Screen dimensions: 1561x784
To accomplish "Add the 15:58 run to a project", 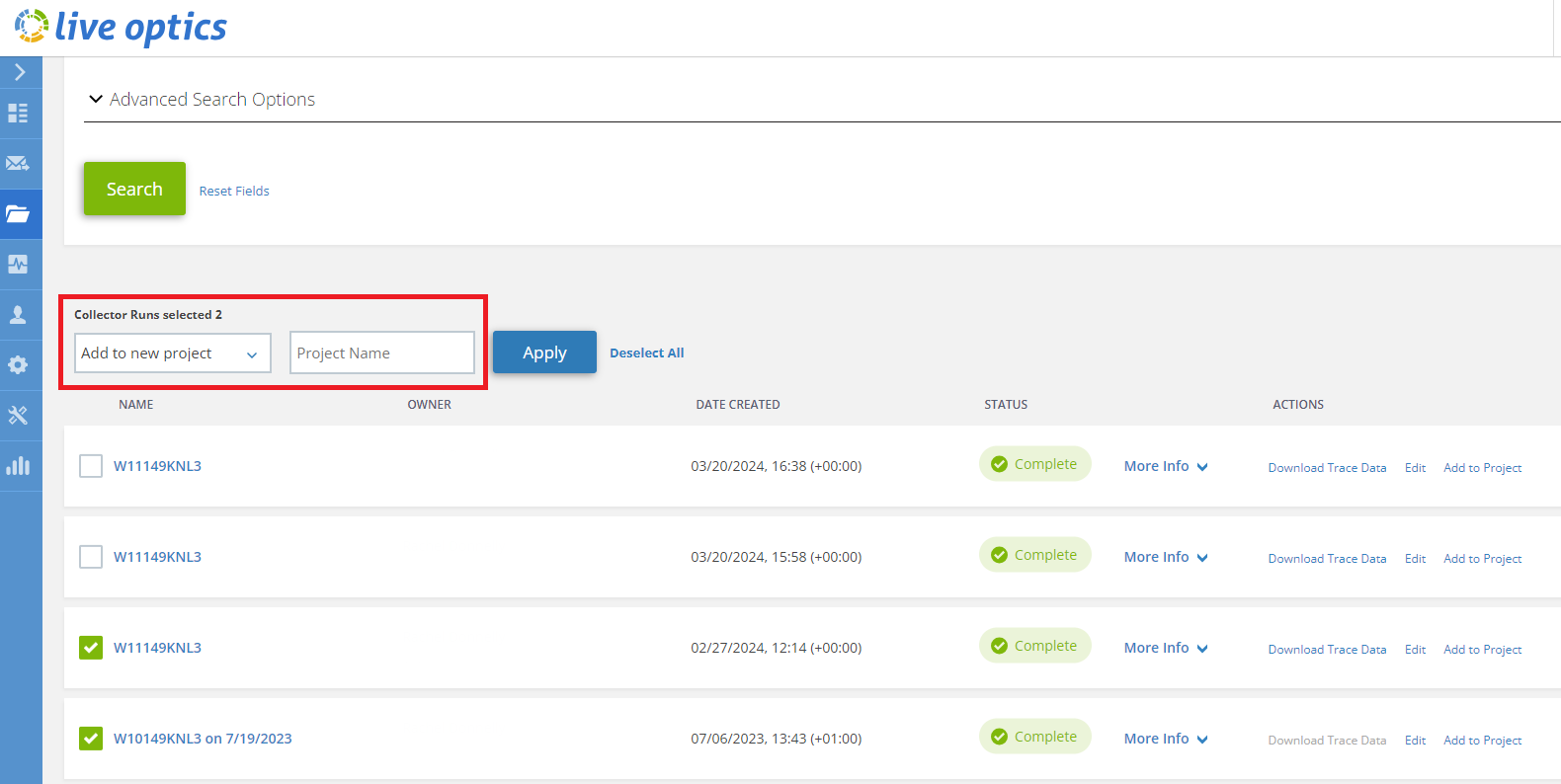I will 1483,559.
